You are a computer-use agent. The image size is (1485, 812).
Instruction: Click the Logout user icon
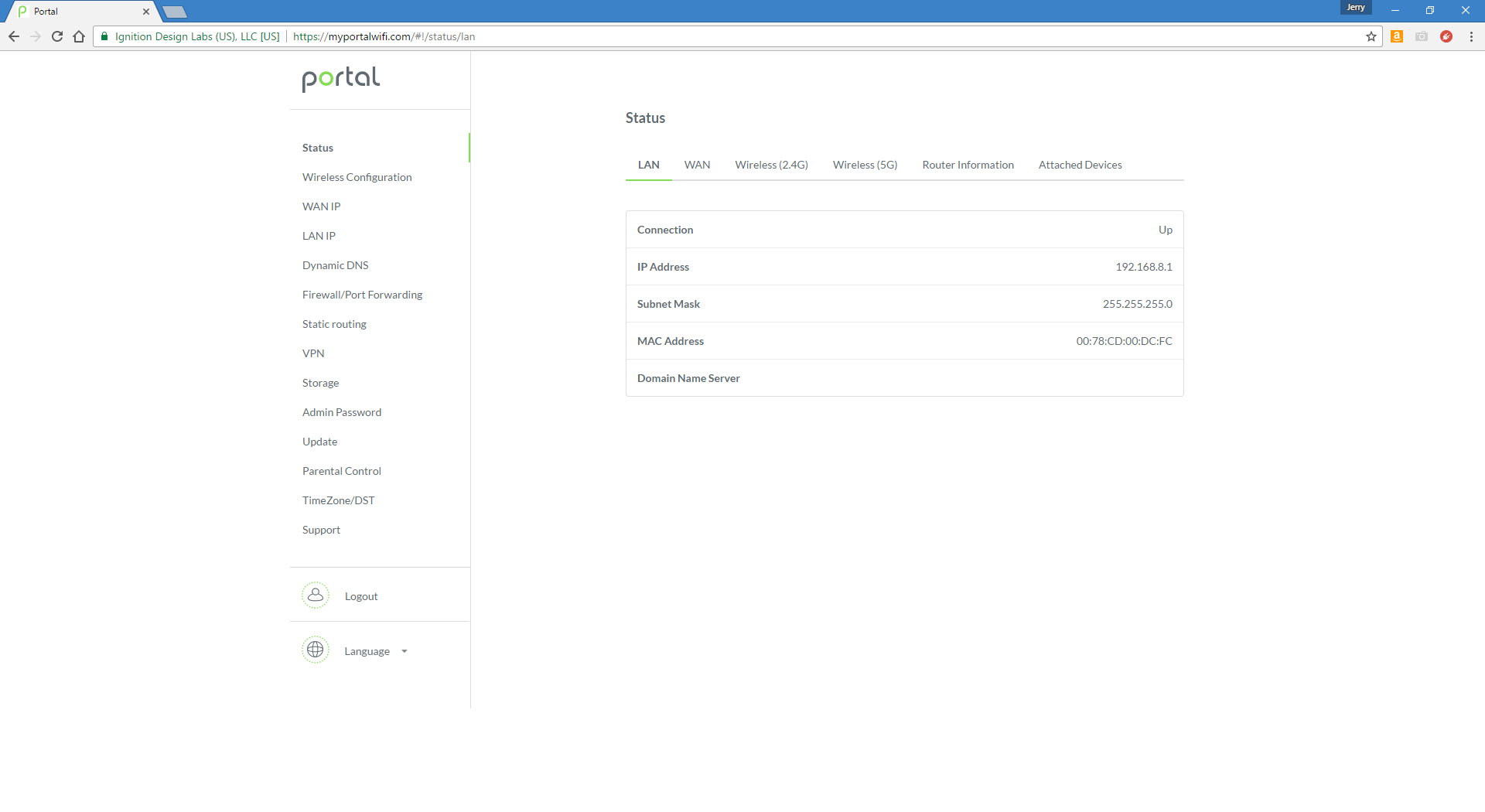pyautogui.click(x=316, y=595)
